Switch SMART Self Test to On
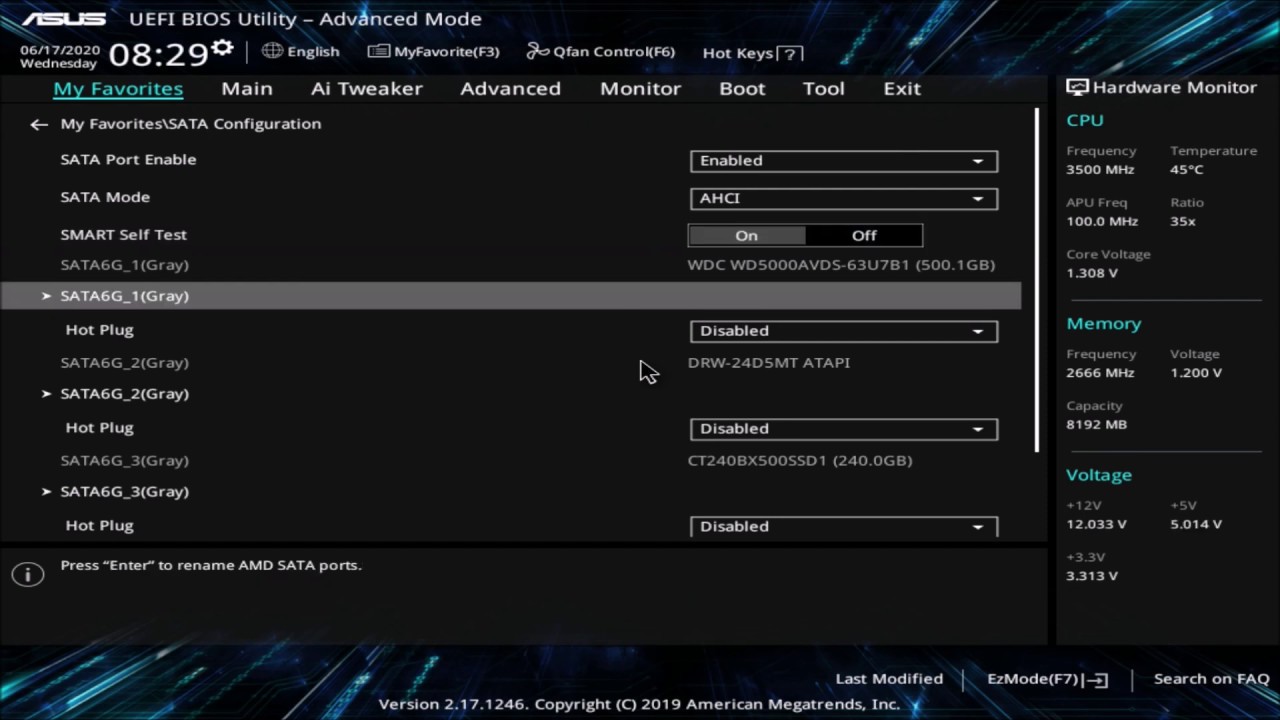The width and height of the screenshot is (1280, 720). coord(747,236)
